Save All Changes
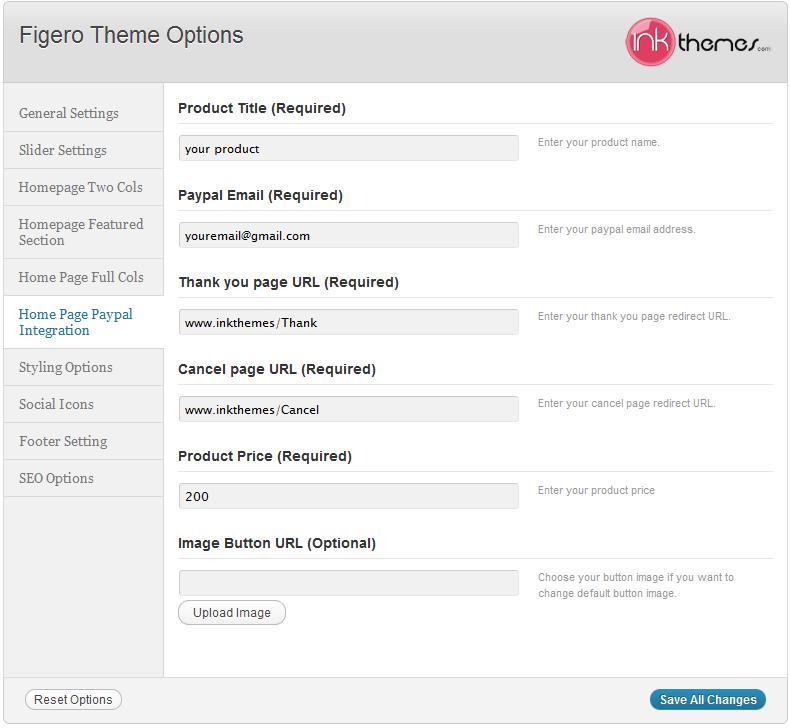The height and width of the screenshot is (728, 790). point(708,700)
